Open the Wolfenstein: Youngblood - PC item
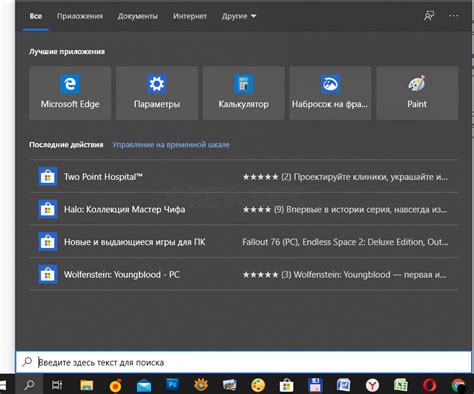474x394 pixels. coord(244,274)
